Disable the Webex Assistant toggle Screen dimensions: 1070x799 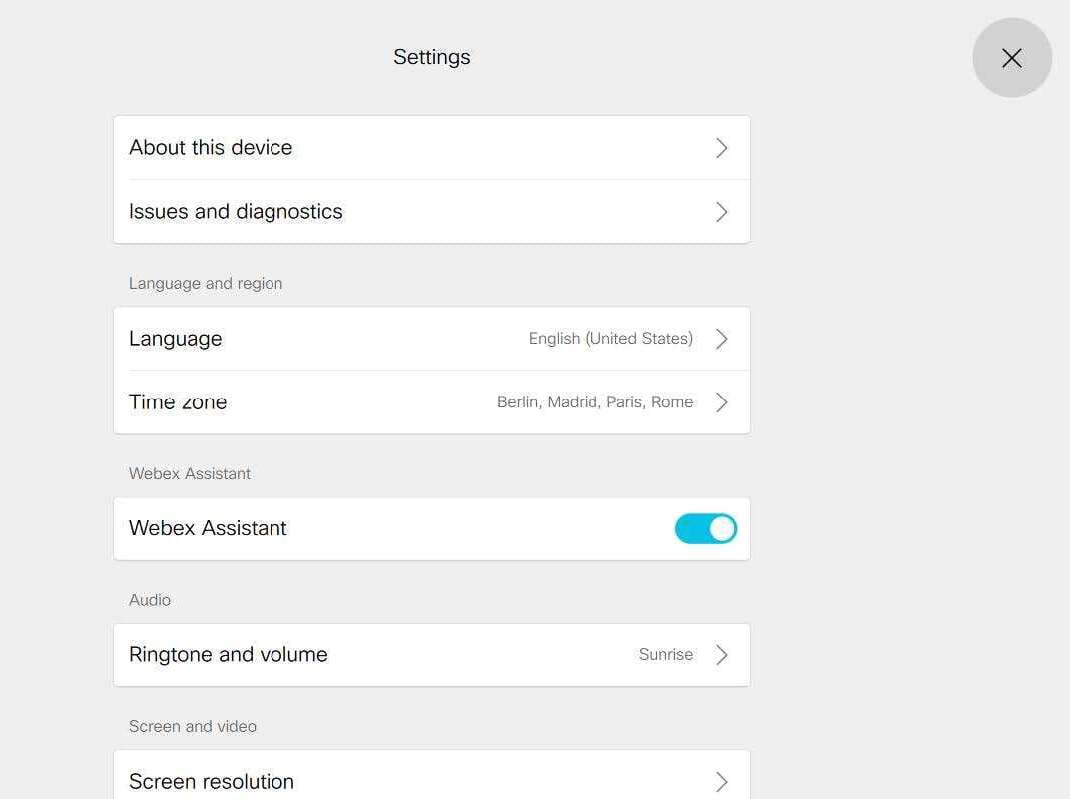pos(706,529)
